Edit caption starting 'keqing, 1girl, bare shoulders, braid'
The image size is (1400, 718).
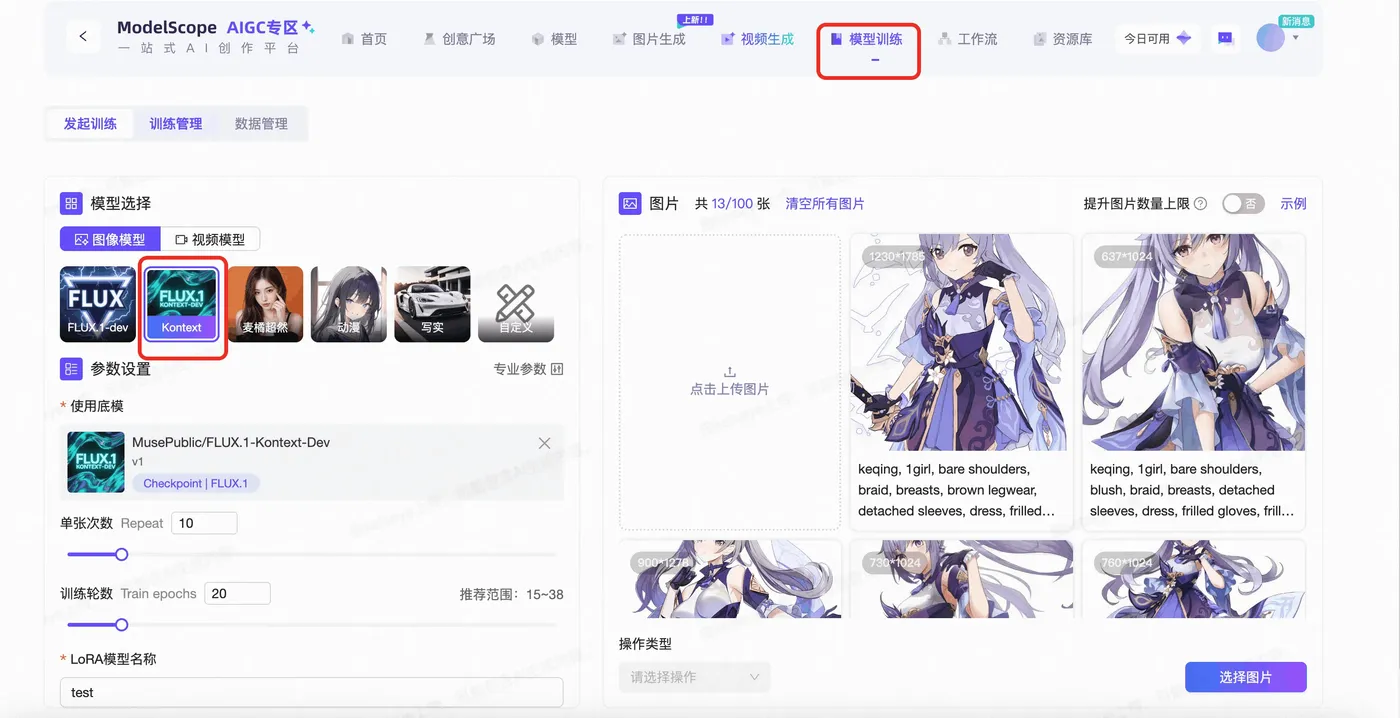pyautogui.click(x=958, y=490)
